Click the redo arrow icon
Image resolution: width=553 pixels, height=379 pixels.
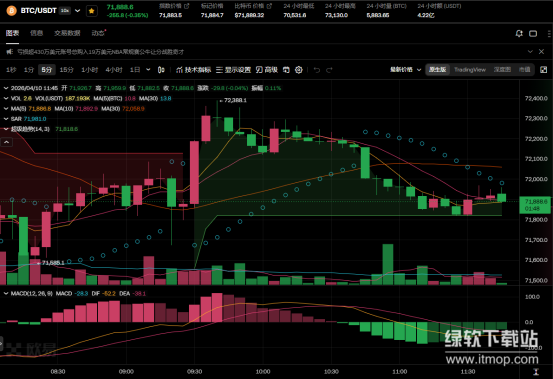329,70
